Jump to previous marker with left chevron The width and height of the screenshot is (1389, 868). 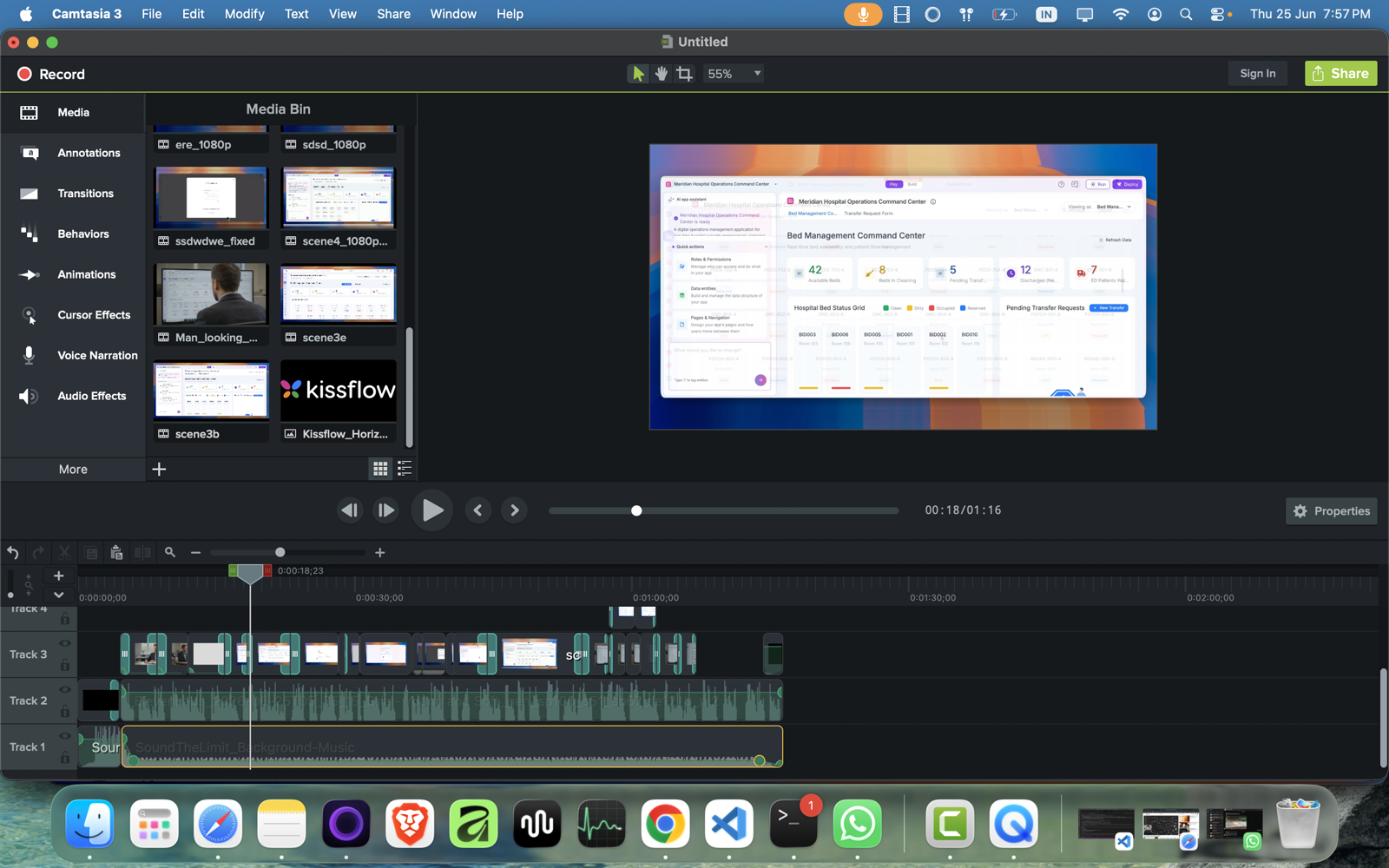point(477,510)
